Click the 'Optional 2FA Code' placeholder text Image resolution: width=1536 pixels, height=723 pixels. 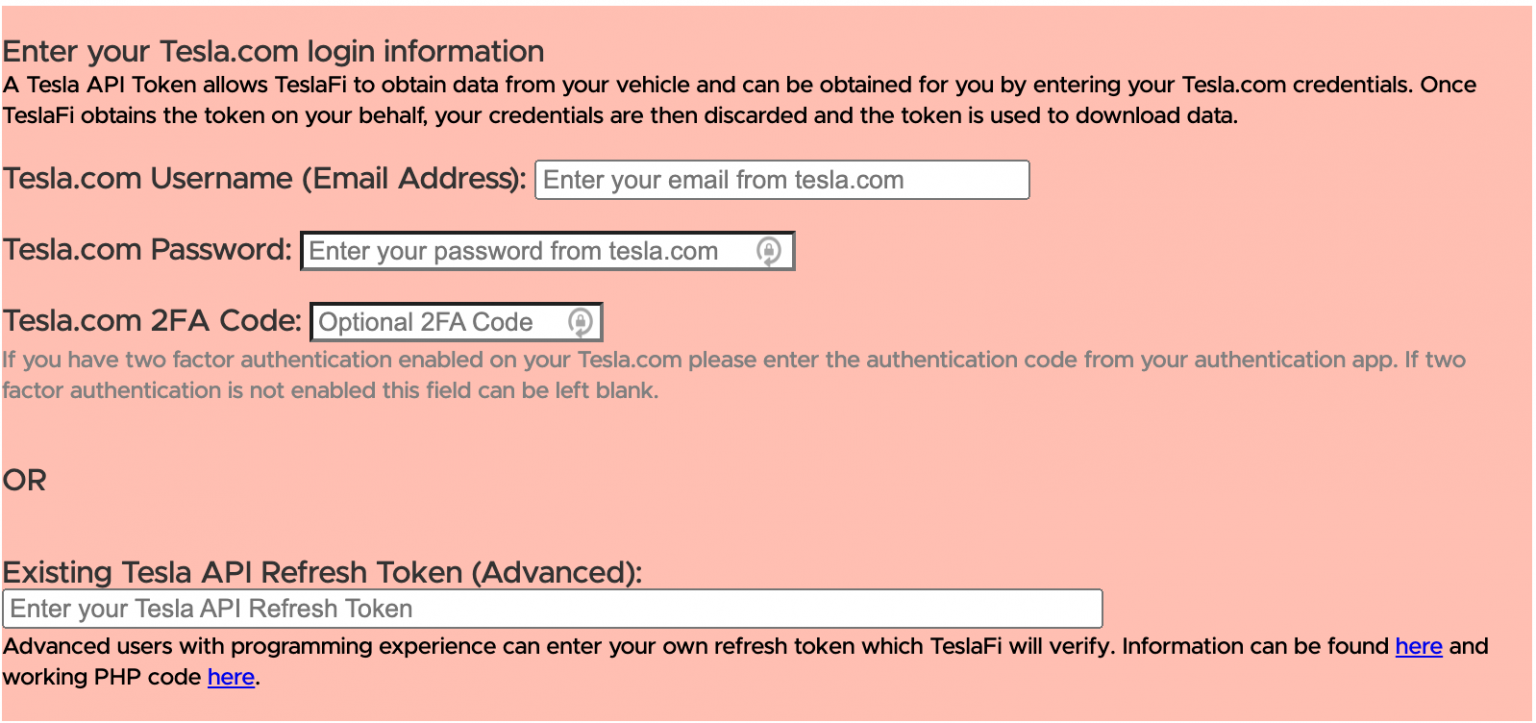tap(422, 321)
